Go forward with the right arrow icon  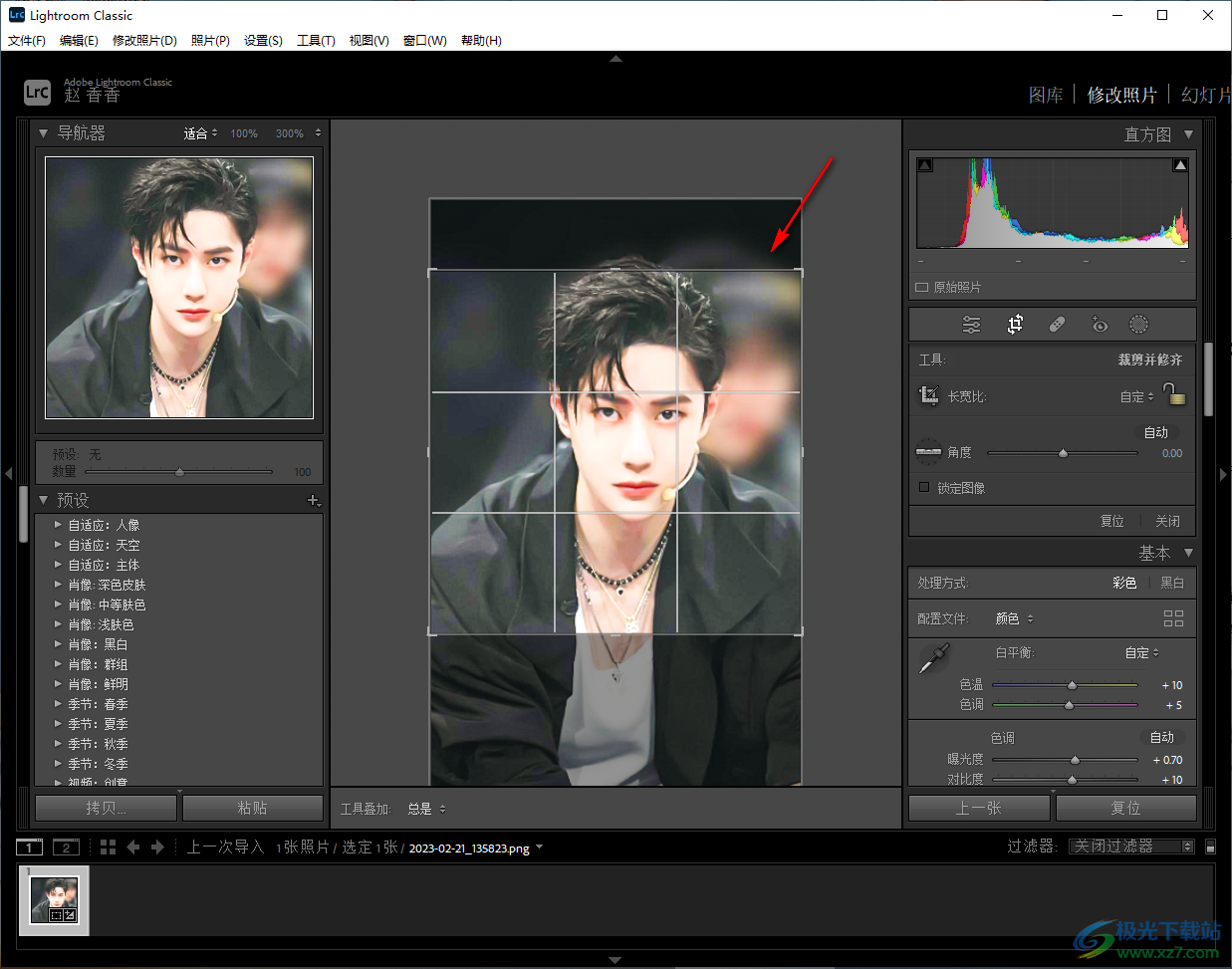pyautogui.click(x=157, y=848)
